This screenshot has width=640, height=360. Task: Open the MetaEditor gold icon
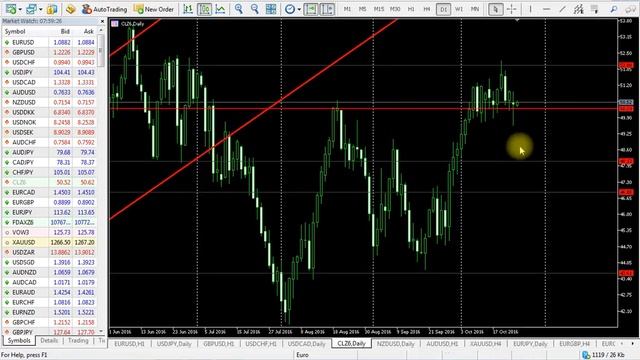tap(71, 9)
